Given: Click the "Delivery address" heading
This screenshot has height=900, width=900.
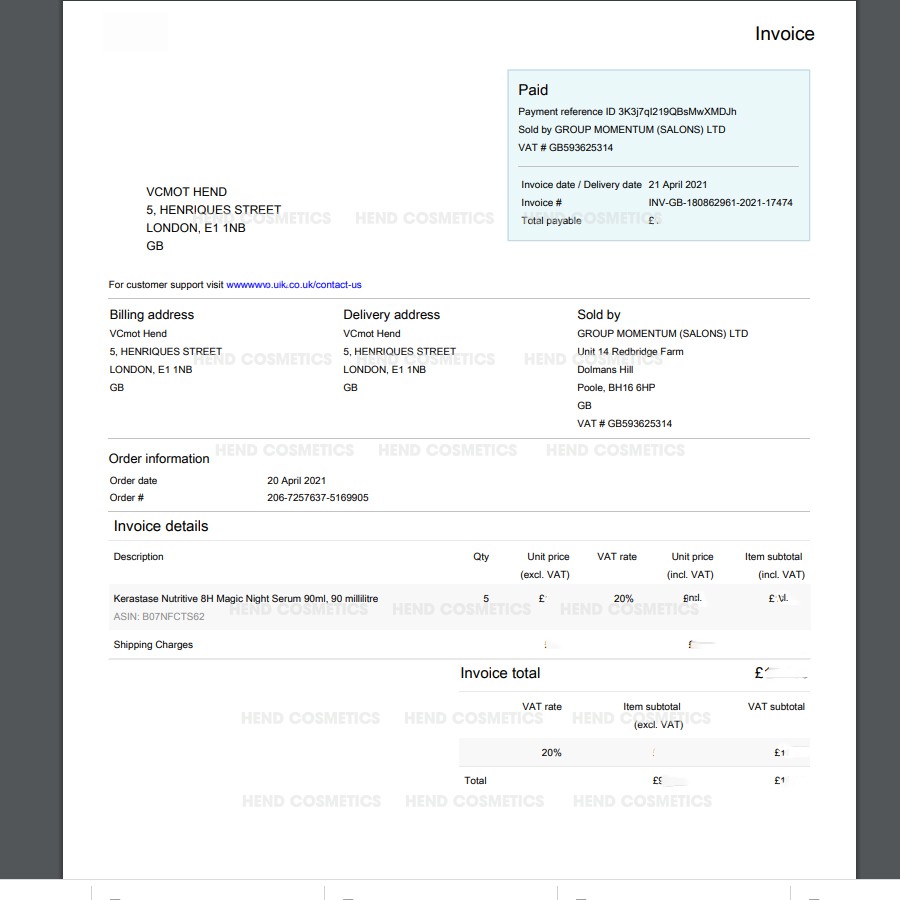Looking at the screenshot, I should 391,315.
